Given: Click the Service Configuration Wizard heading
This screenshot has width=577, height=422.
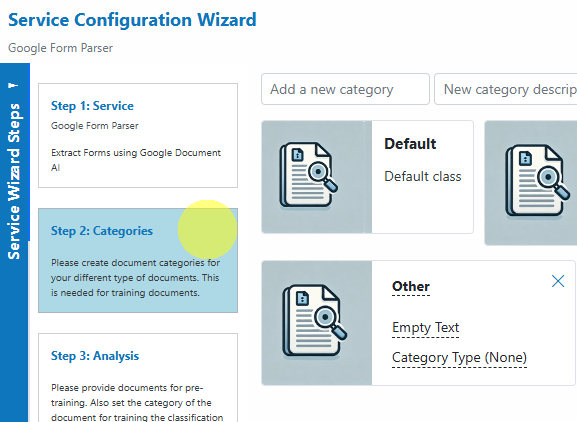Looking at the screenshot, I should tap(132, 20).
